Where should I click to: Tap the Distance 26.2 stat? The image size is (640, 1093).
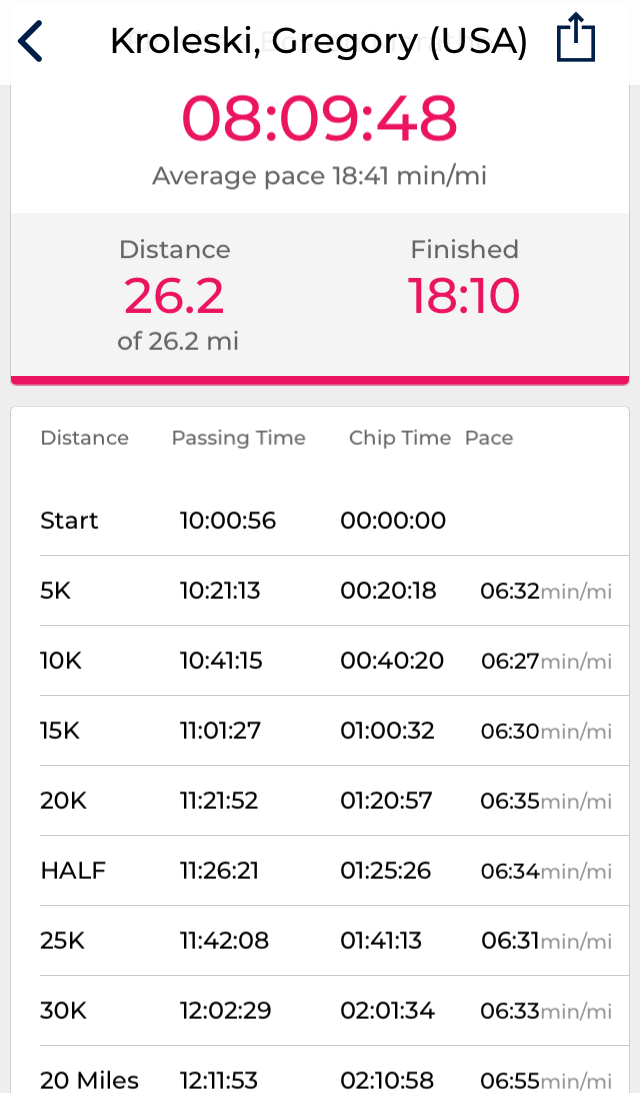175,295
